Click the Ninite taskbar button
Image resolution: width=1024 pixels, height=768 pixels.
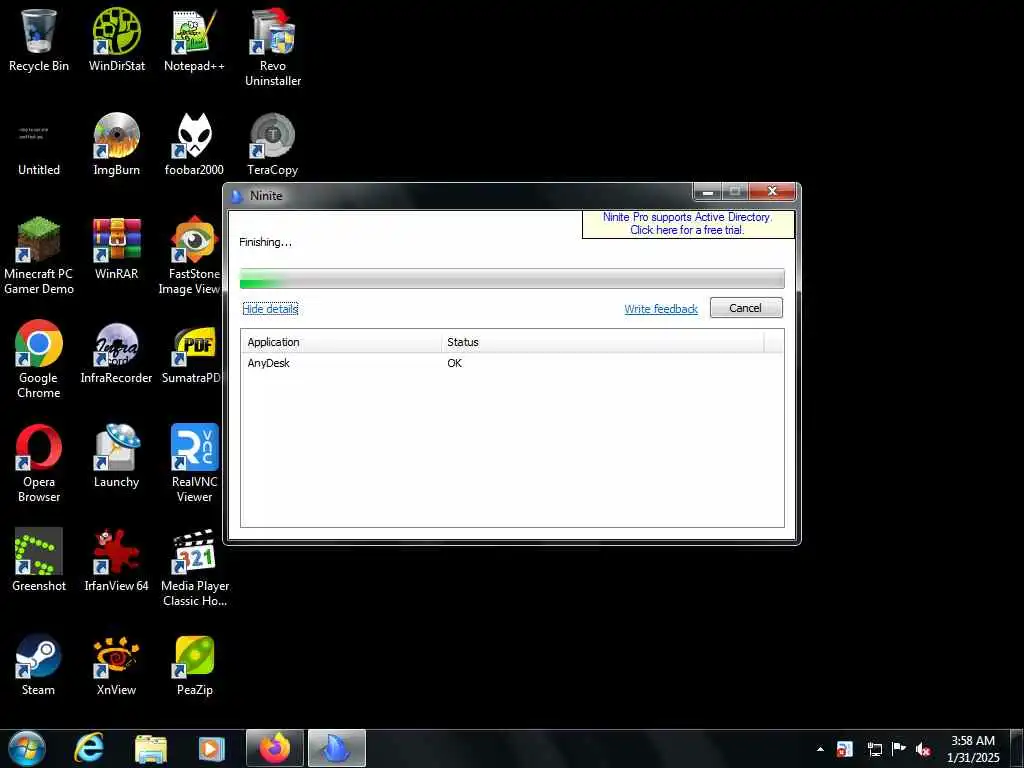pos(337,748)
